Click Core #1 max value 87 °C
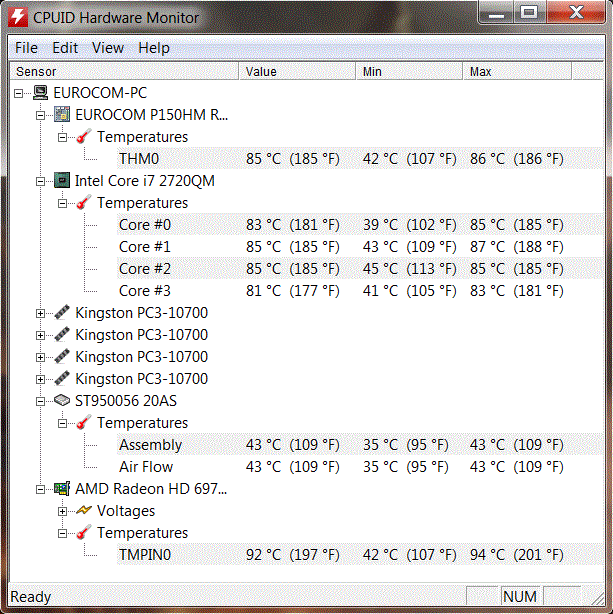 pyautogui.click(x=517, y=247)
